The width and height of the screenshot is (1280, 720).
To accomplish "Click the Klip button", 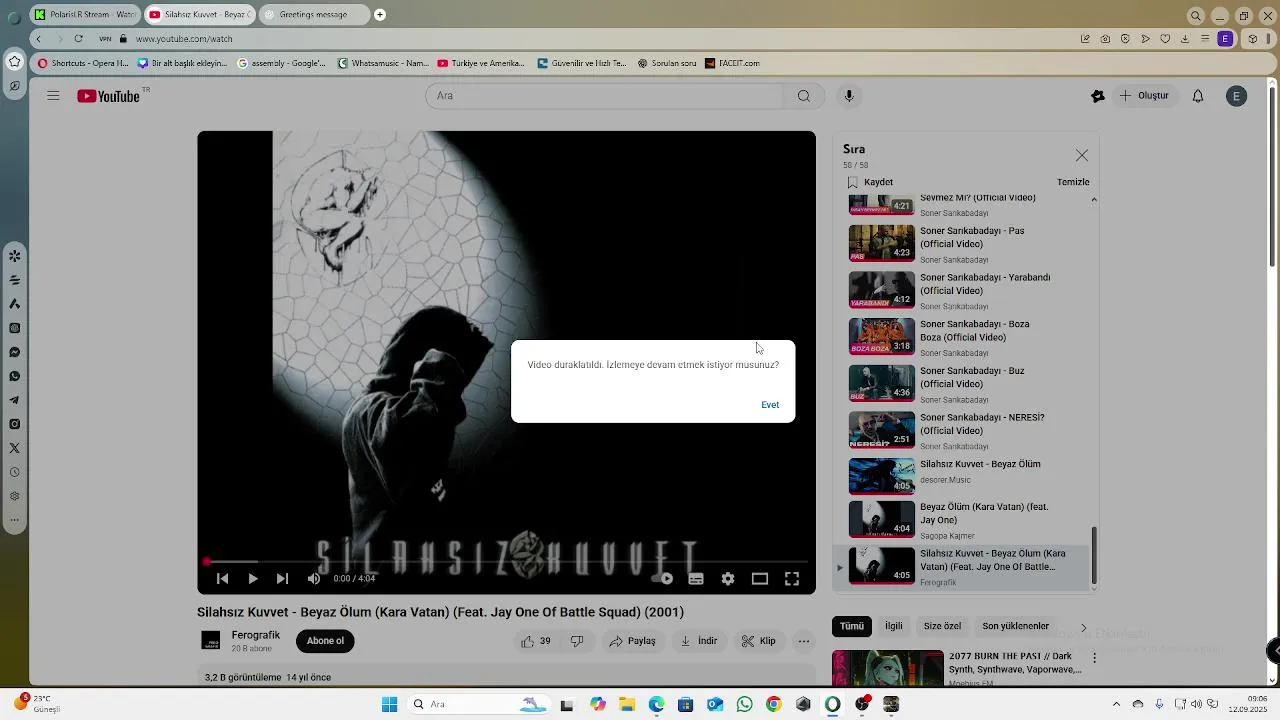I will 758,641.
